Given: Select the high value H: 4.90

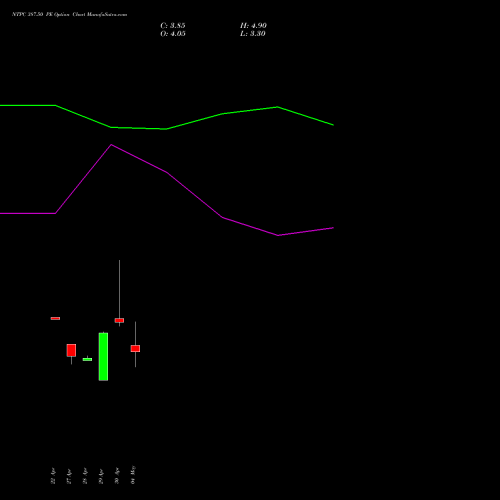Looking at the screenshot, I should (253, 26).
